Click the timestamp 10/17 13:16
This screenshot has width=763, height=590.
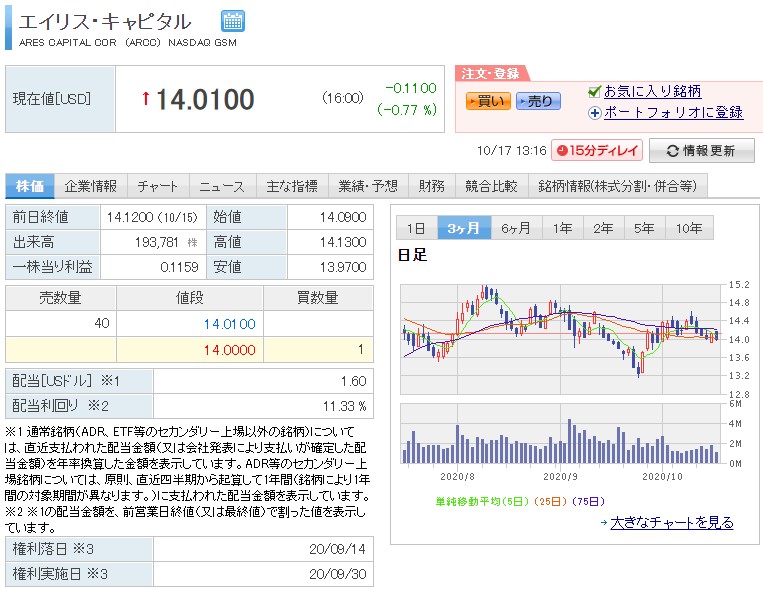(x=512, y=151)
